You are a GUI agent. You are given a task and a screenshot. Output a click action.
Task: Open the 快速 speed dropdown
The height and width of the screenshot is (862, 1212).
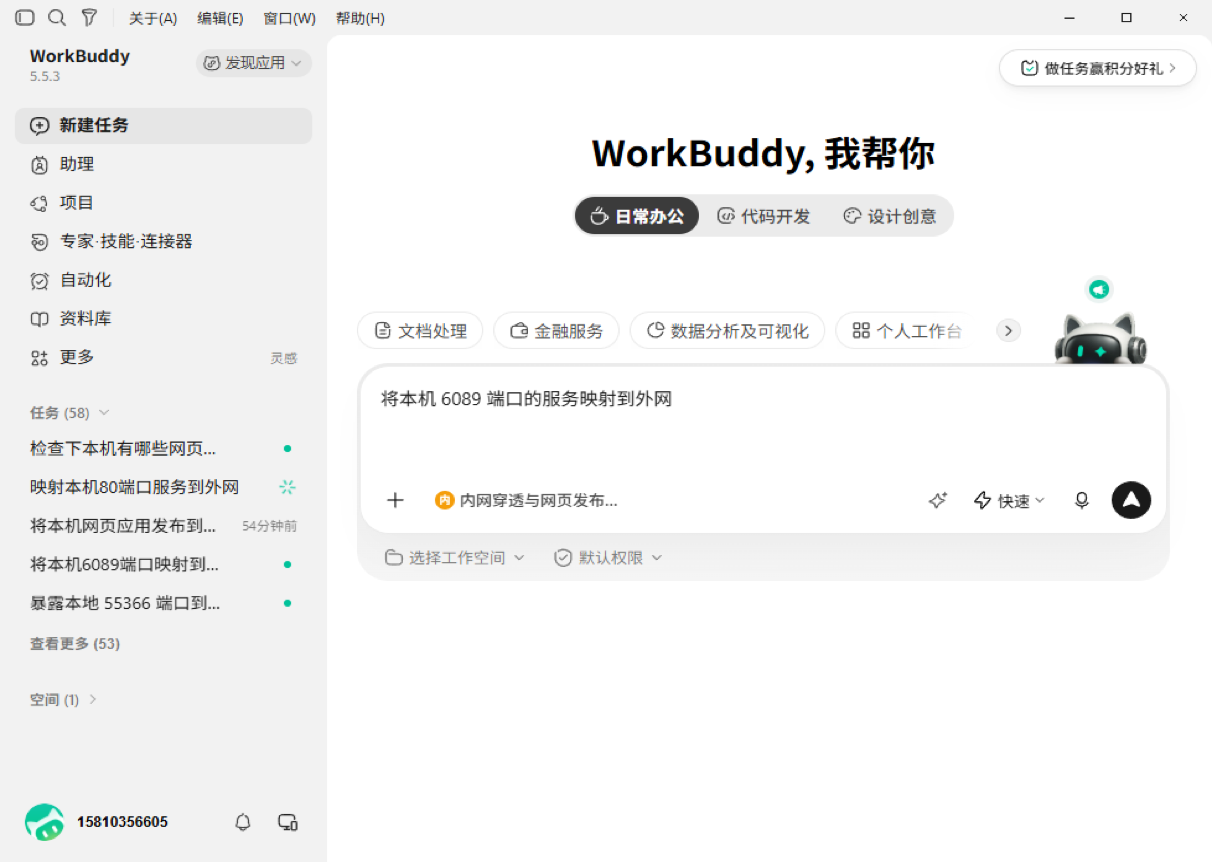1009,500
